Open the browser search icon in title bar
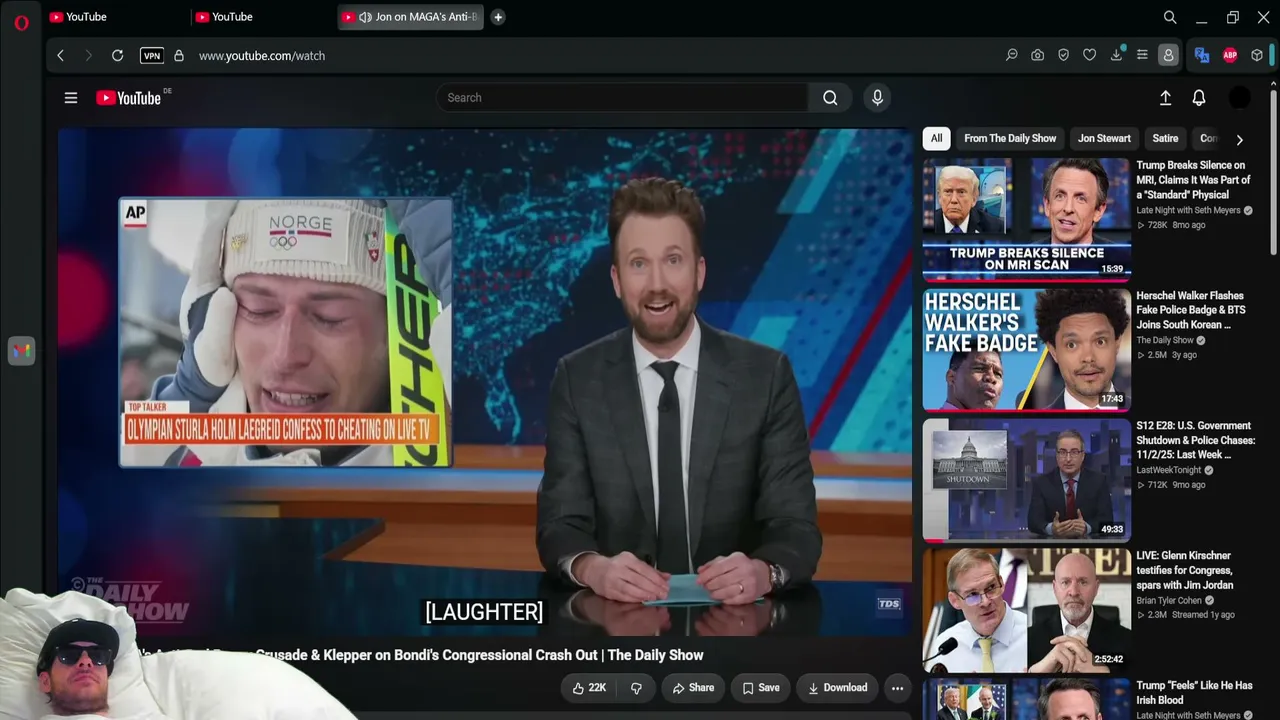The image size is (1280, 720). tap(1170, 17)
